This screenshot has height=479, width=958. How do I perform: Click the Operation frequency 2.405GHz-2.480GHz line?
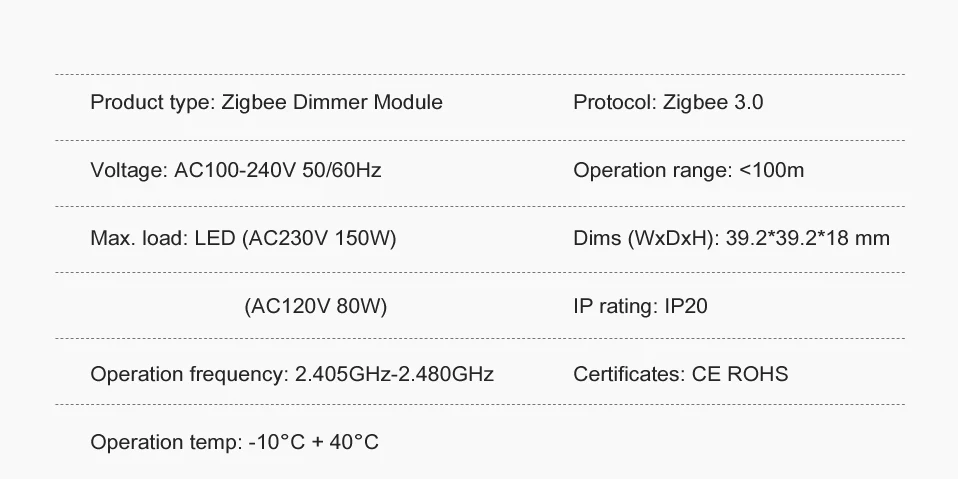(292, 374)
